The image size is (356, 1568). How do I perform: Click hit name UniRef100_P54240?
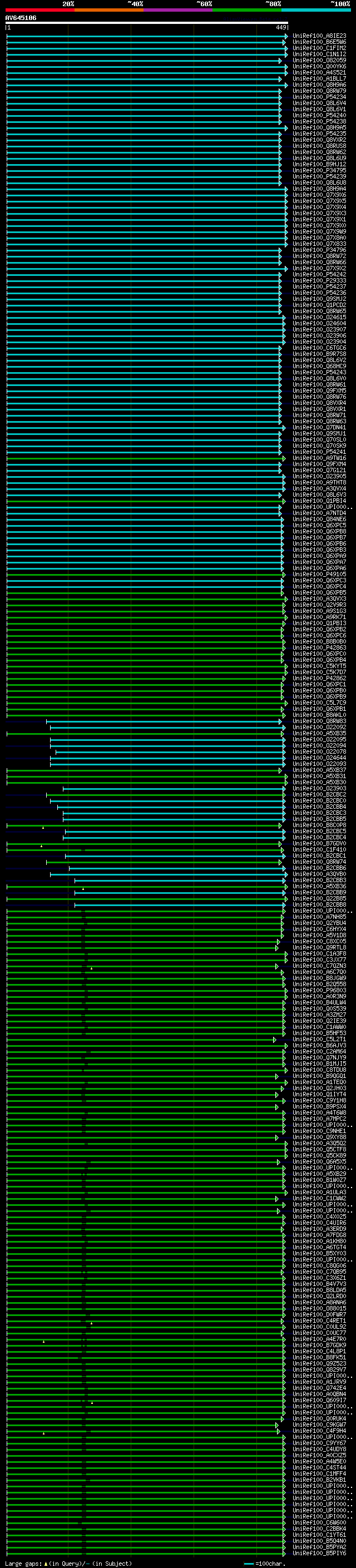(x=319, y=116)
